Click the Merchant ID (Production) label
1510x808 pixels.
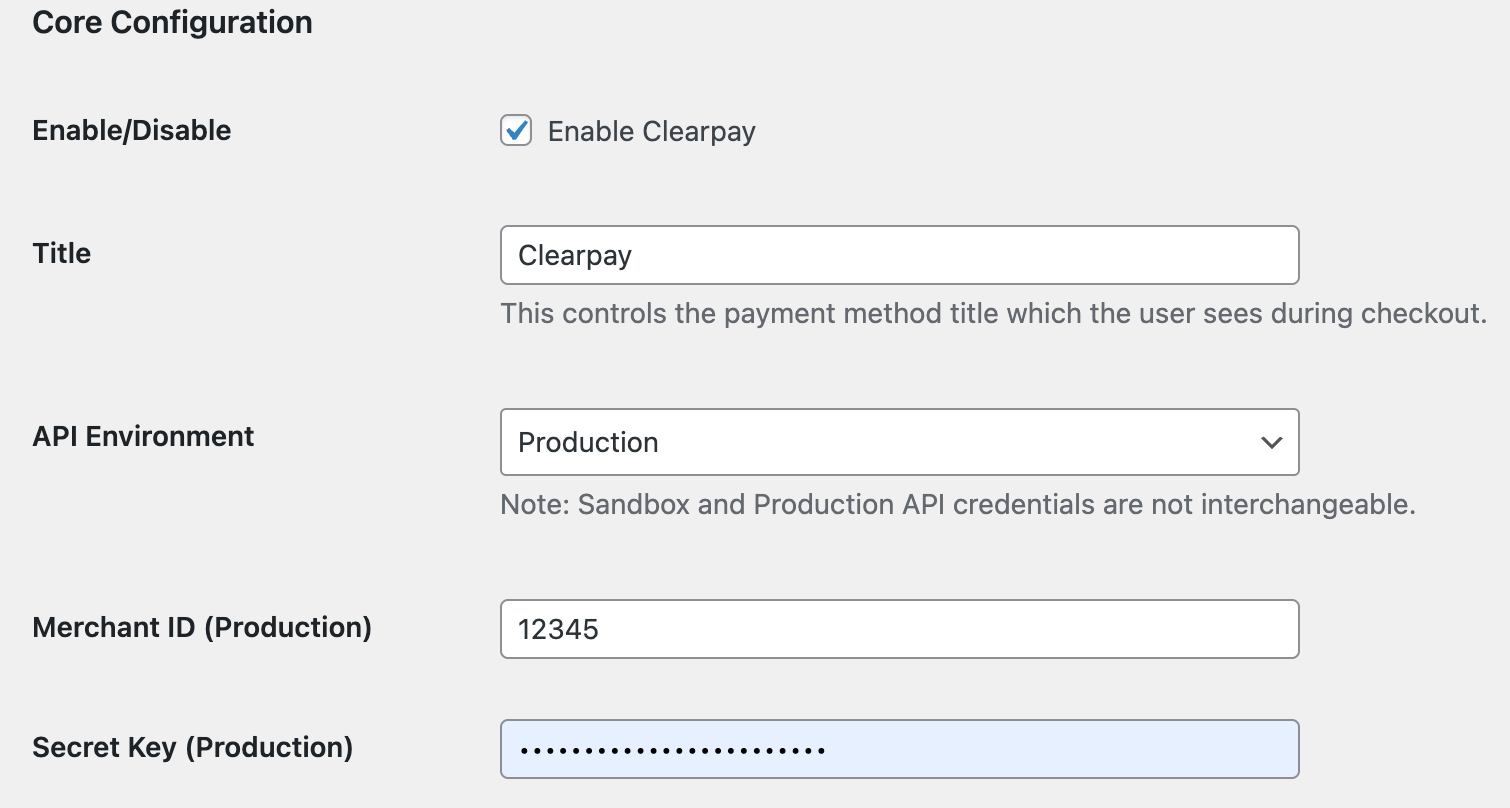202,628
